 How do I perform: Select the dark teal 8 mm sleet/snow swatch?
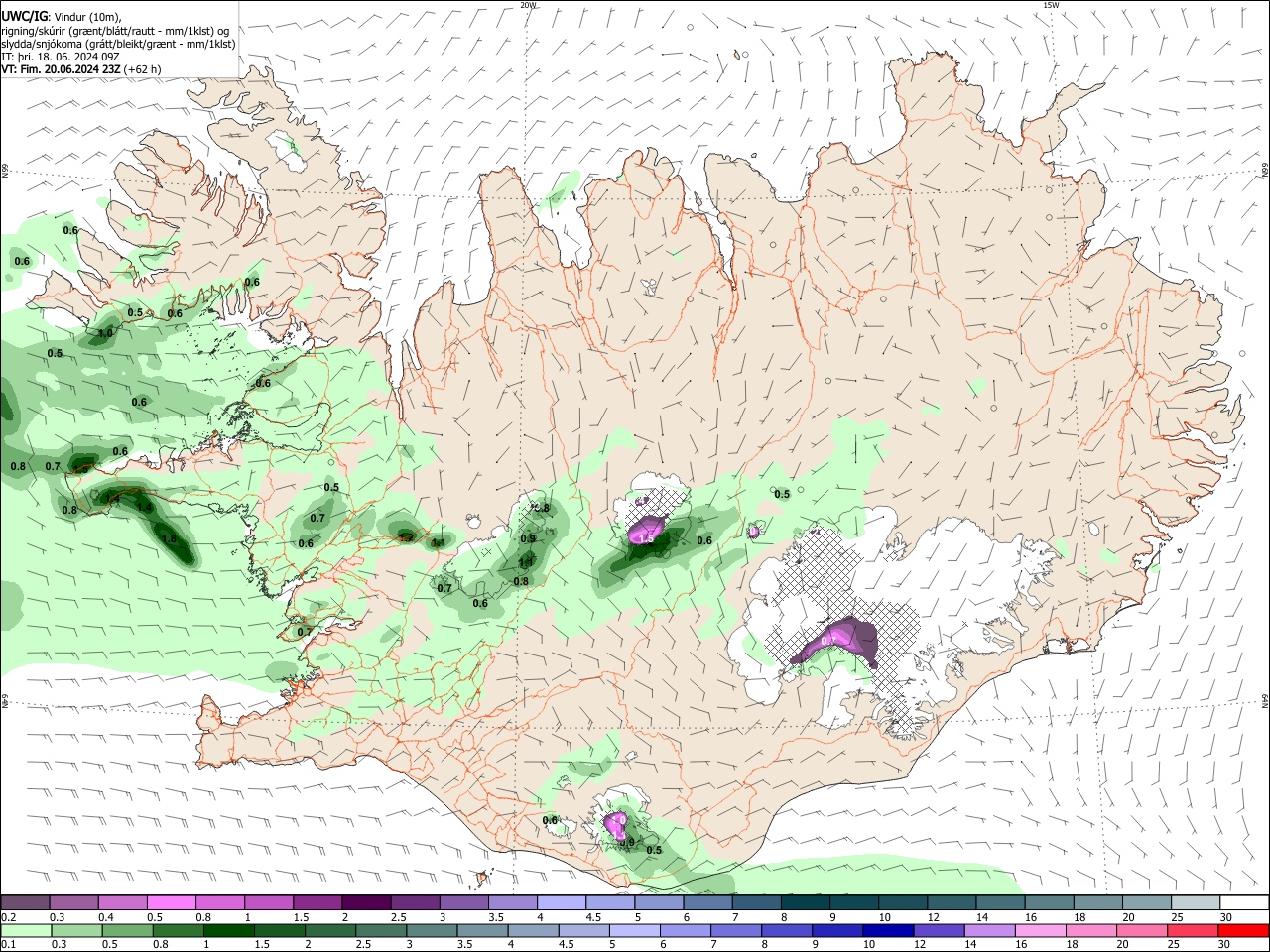click(805, 902)
